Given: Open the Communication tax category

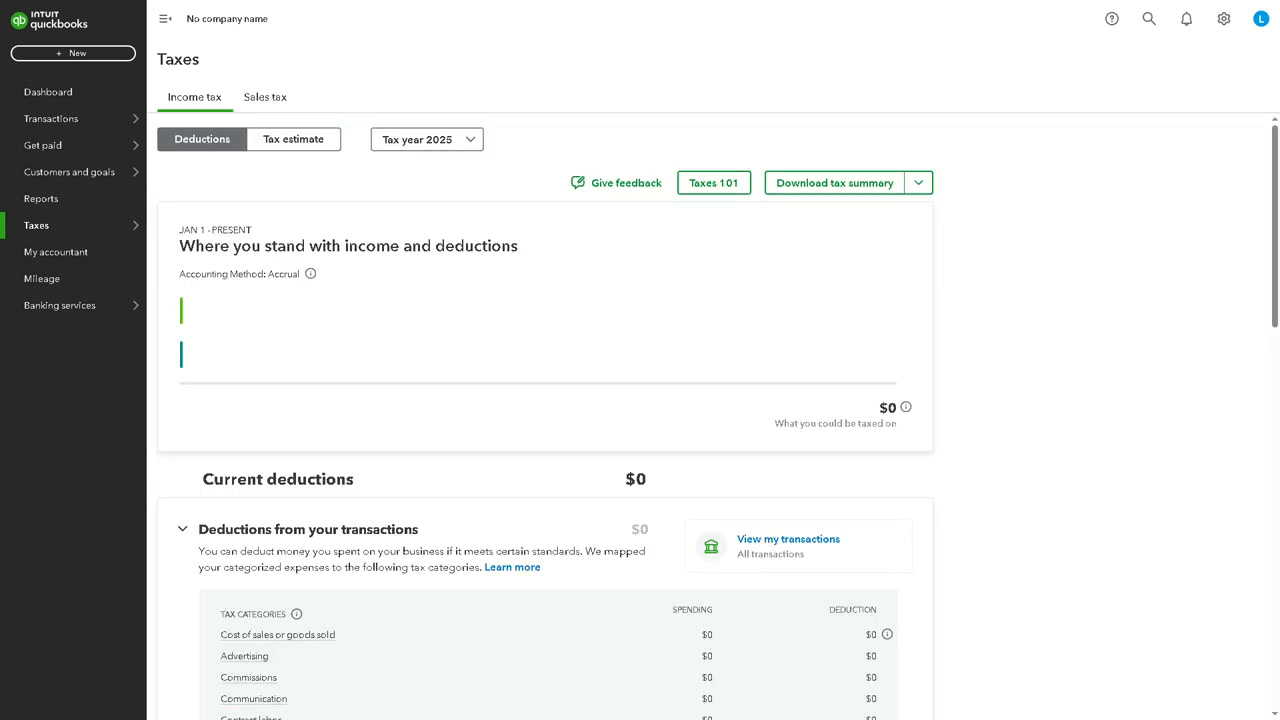Looking at the screenshot, I should tap(253, 699).
